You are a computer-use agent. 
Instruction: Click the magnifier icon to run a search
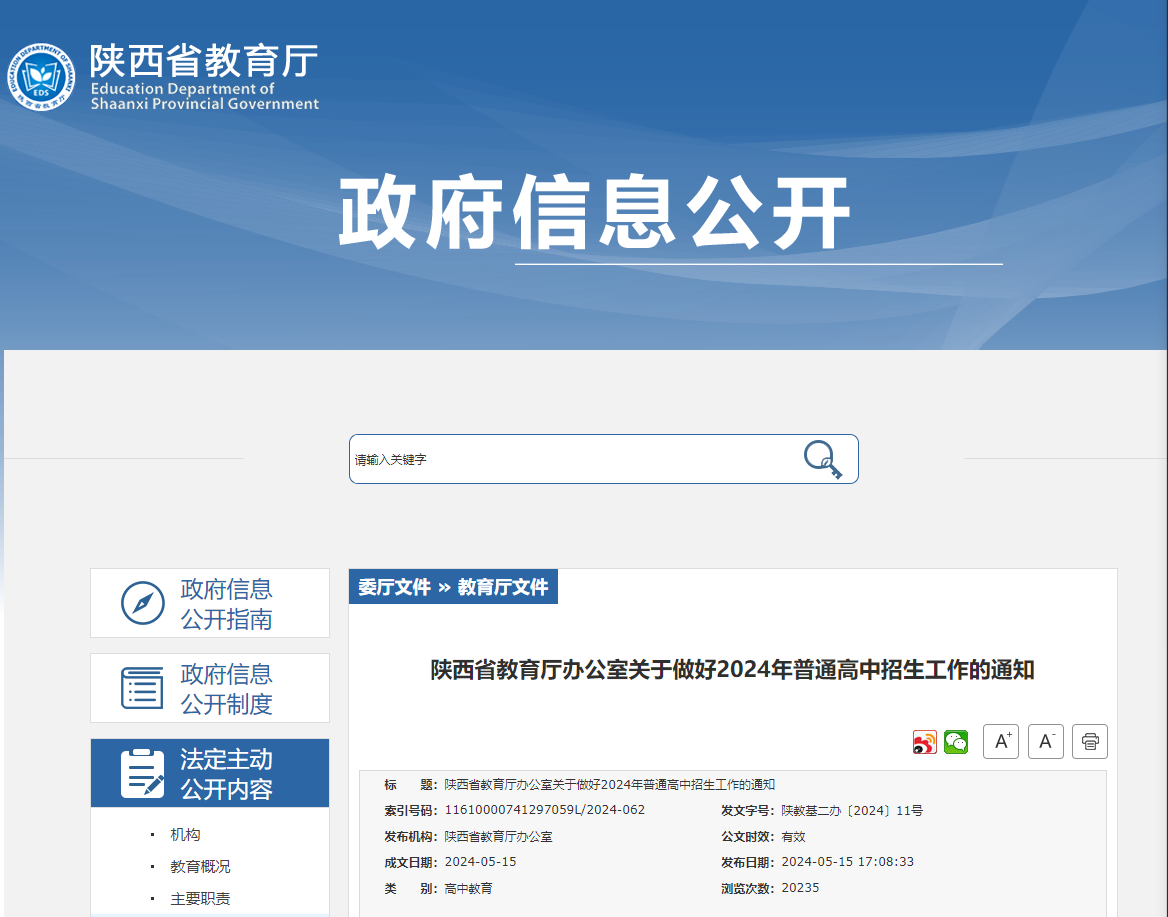[822, 458]
